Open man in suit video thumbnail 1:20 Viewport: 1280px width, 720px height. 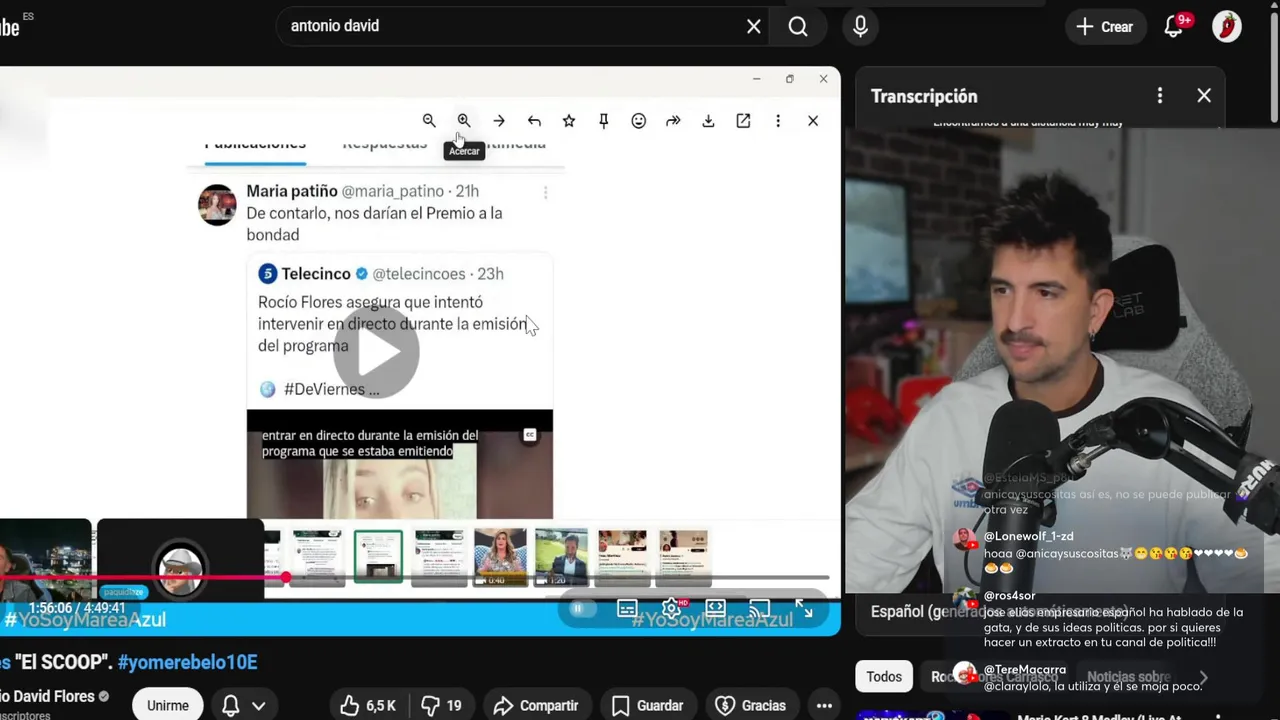pos(561,556)
